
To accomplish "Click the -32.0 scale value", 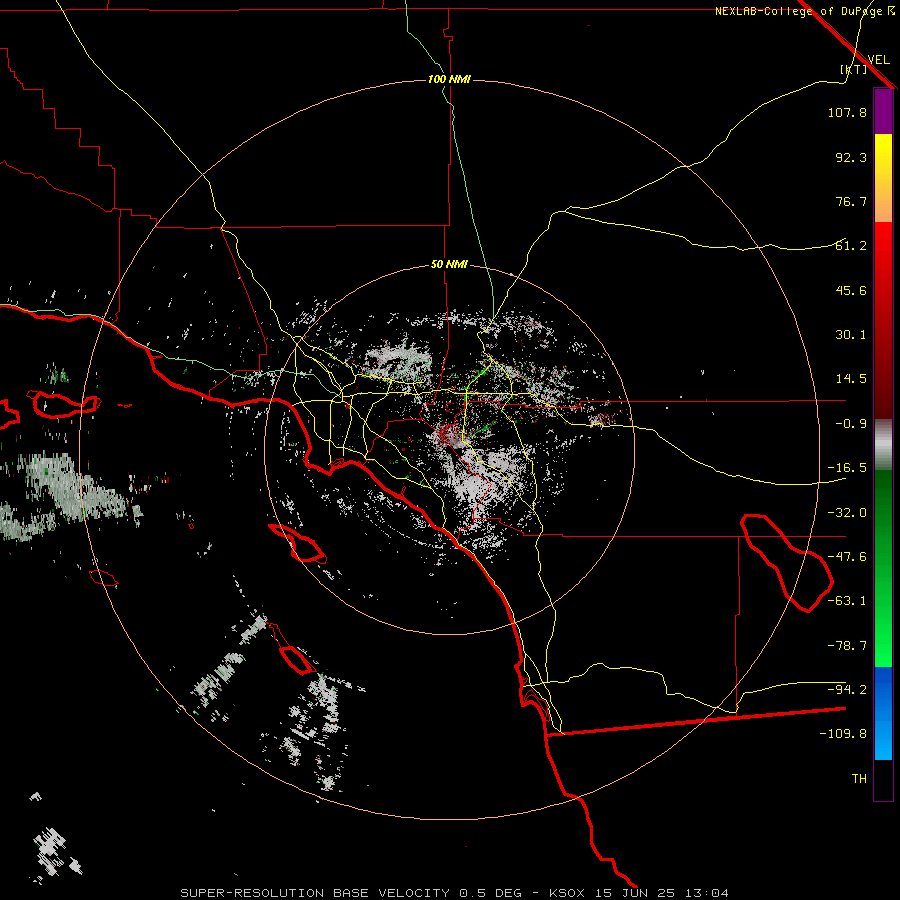I will (x=847, y=513).
